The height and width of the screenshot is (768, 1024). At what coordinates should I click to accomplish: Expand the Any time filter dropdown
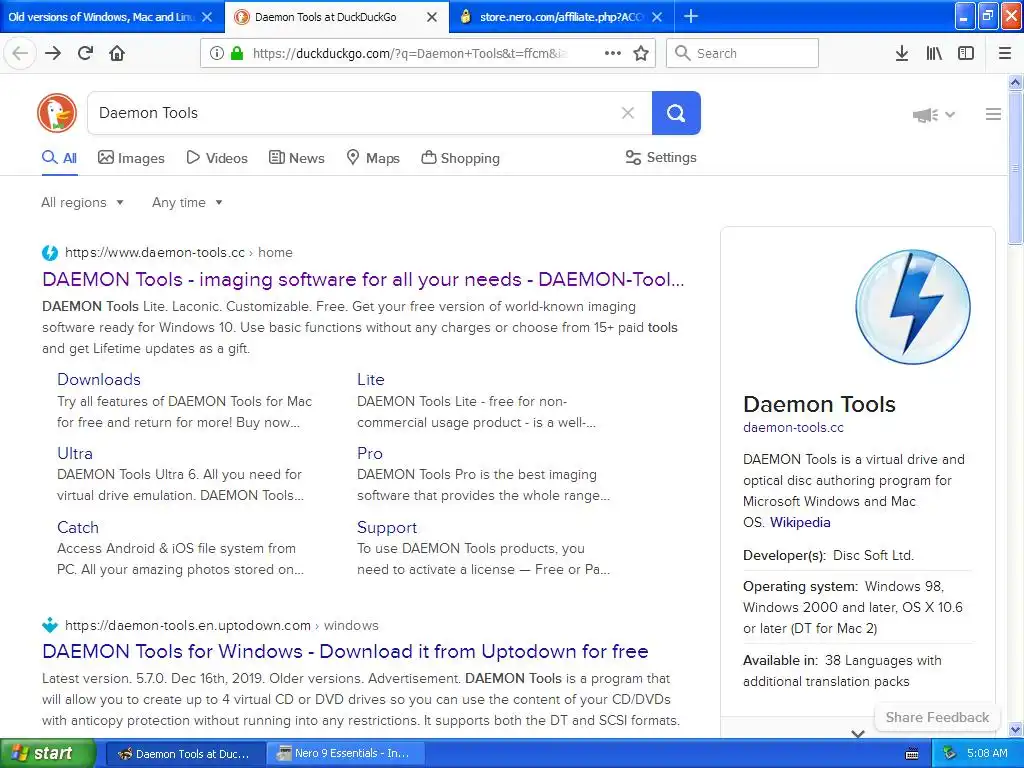click(187, 202)
